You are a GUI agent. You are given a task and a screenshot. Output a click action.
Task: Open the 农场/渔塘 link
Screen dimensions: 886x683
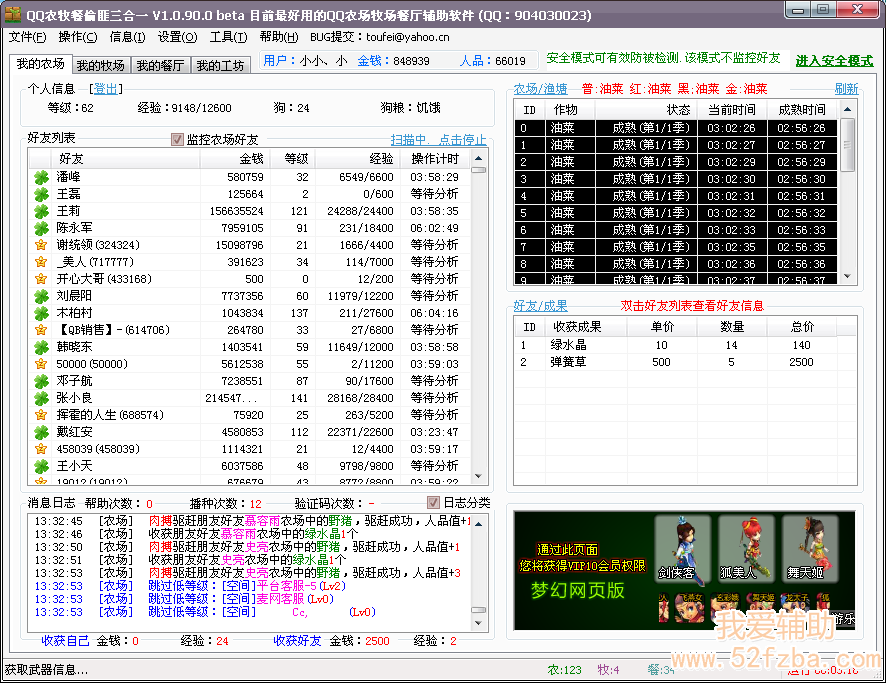pos(540,89)
